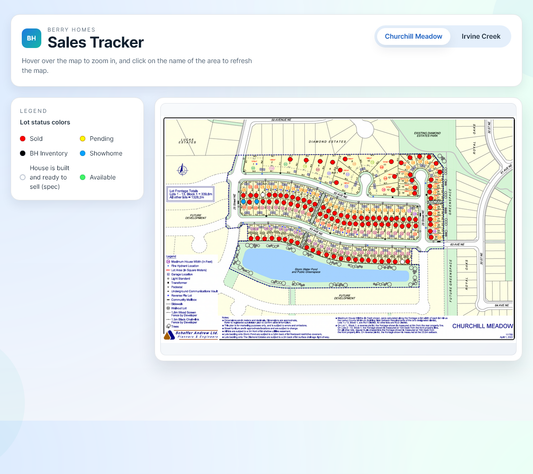
Task: Click the Pending legend label
Action: [101, 138]
